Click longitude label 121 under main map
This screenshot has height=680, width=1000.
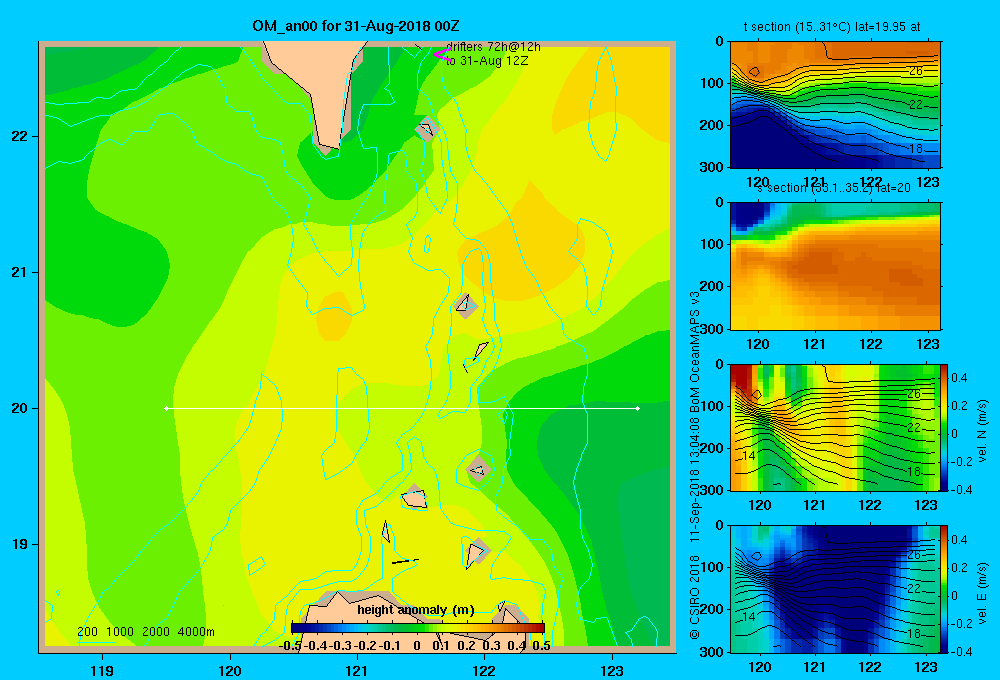357,670
